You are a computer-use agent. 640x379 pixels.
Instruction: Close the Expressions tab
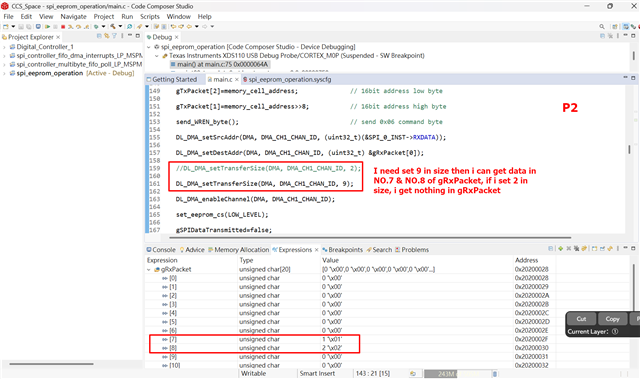pos(316,250)
